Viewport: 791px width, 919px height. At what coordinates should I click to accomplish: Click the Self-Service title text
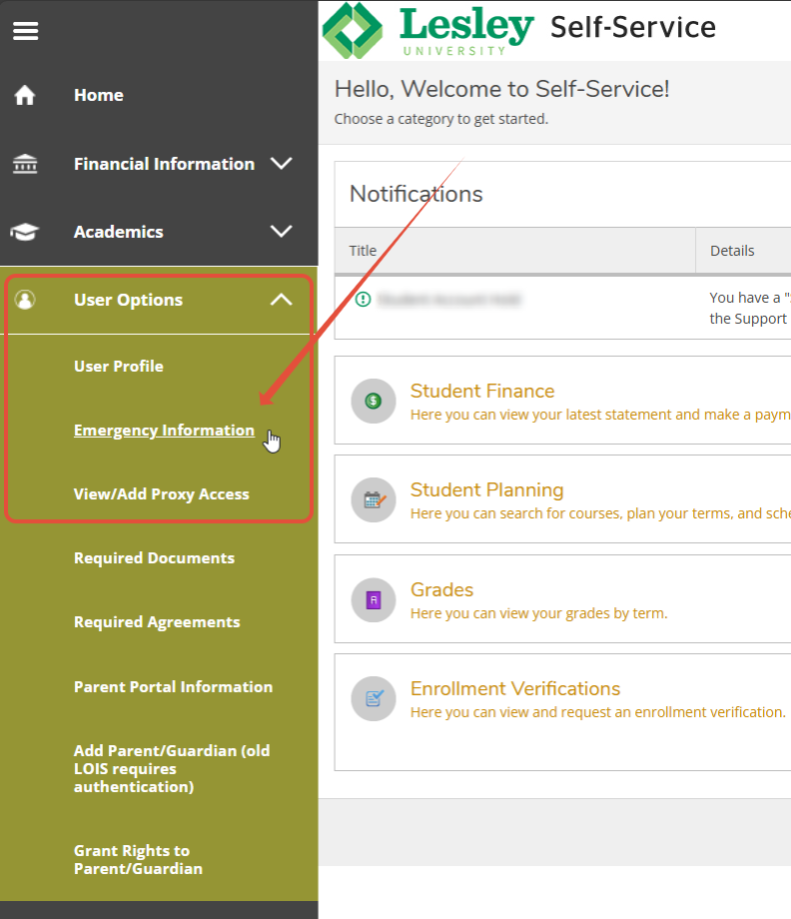(633, 27)
